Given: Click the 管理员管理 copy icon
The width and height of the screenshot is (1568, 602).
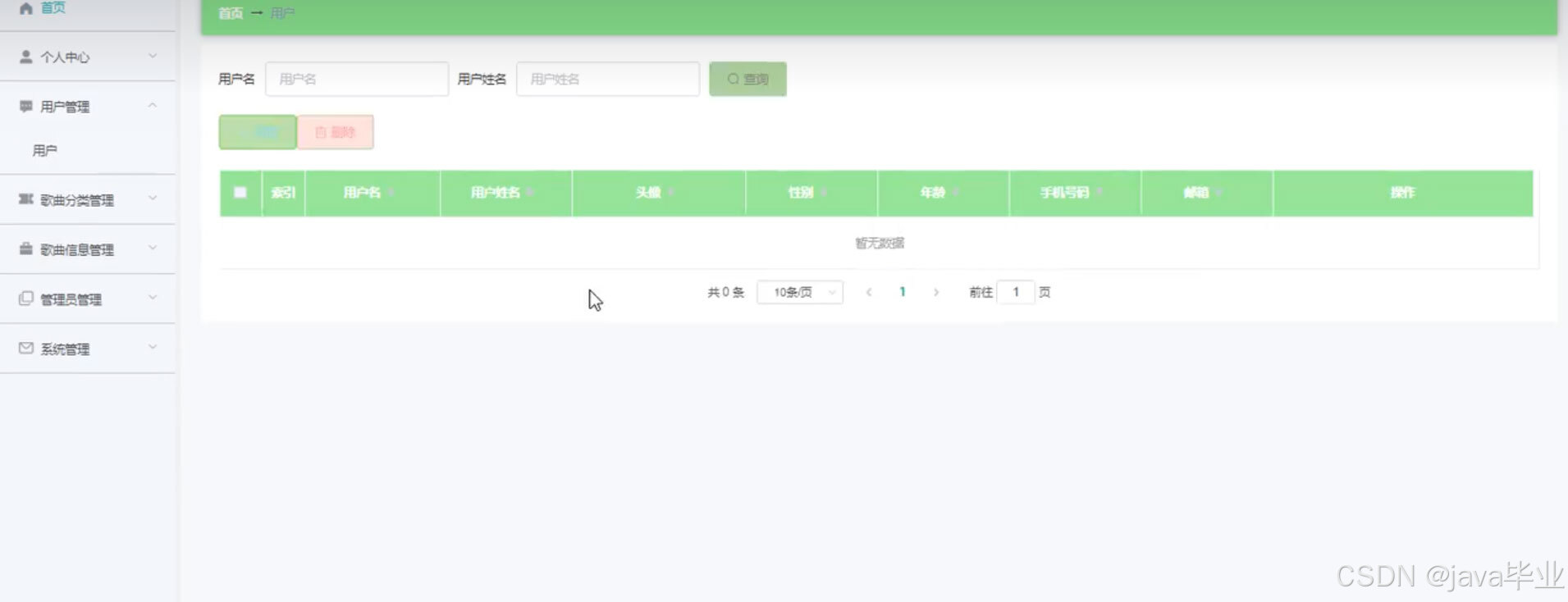Looking at the screenshot, I should point(26,299).
